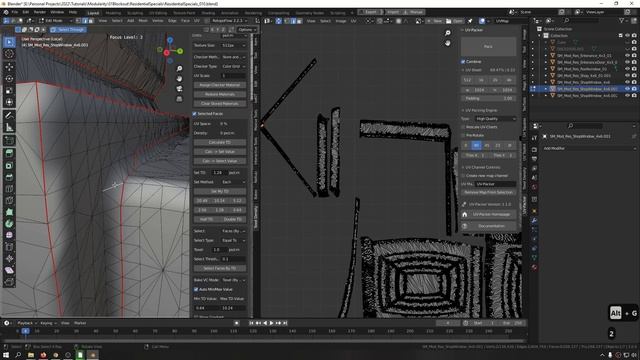Screen dimensions: 640x360
Task: Activate the Scale tool
Action: pyautogui.click(x=9, y=90)
